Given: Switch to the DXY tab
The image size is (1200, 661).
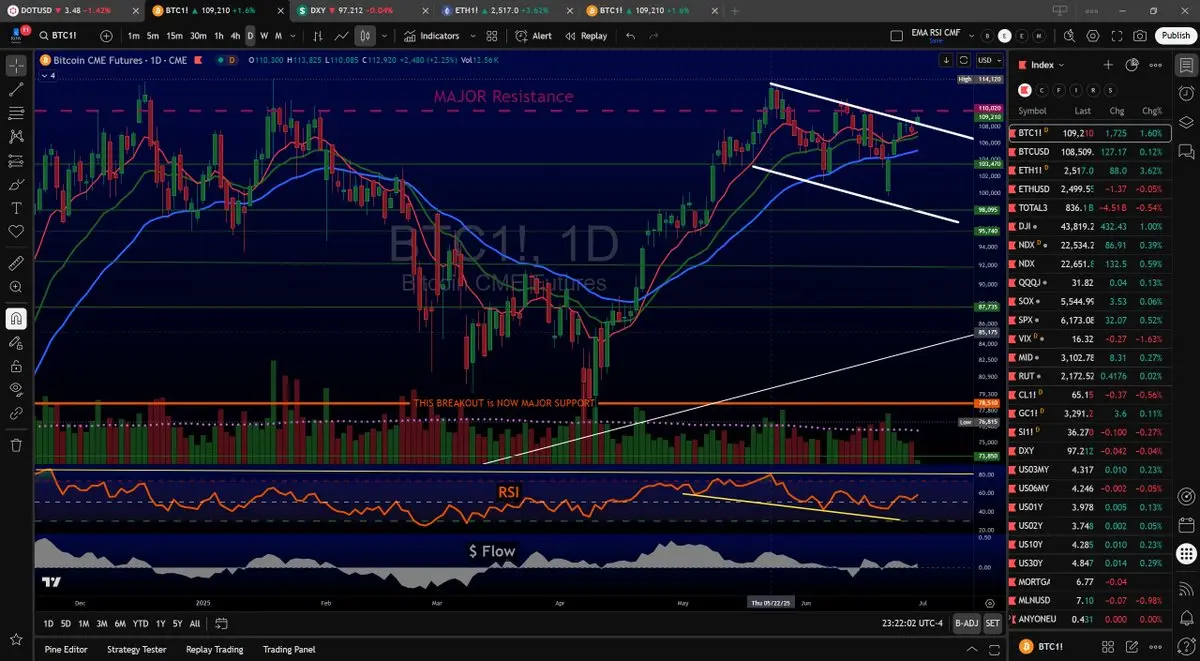Looking at the screenshot, I should tap(358, 10).
